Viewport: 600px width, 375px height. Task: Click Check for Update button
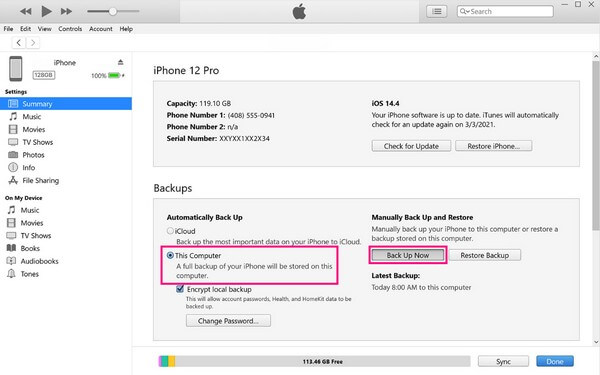click(411, 146)
